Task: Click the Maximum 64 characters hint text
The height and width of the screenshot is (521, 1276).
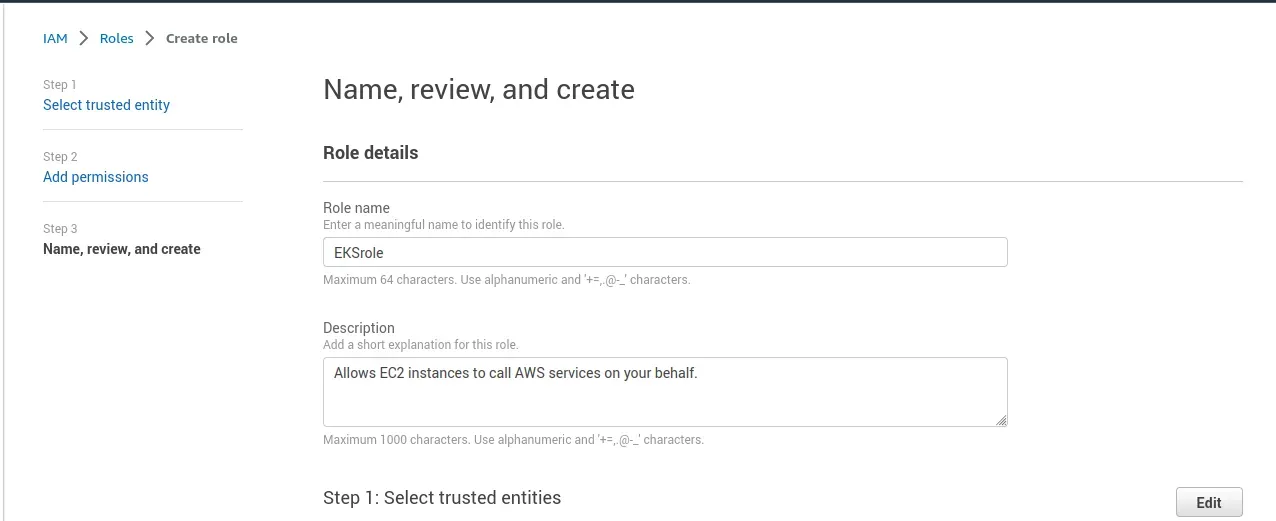Action: click(x=506, y=280)
